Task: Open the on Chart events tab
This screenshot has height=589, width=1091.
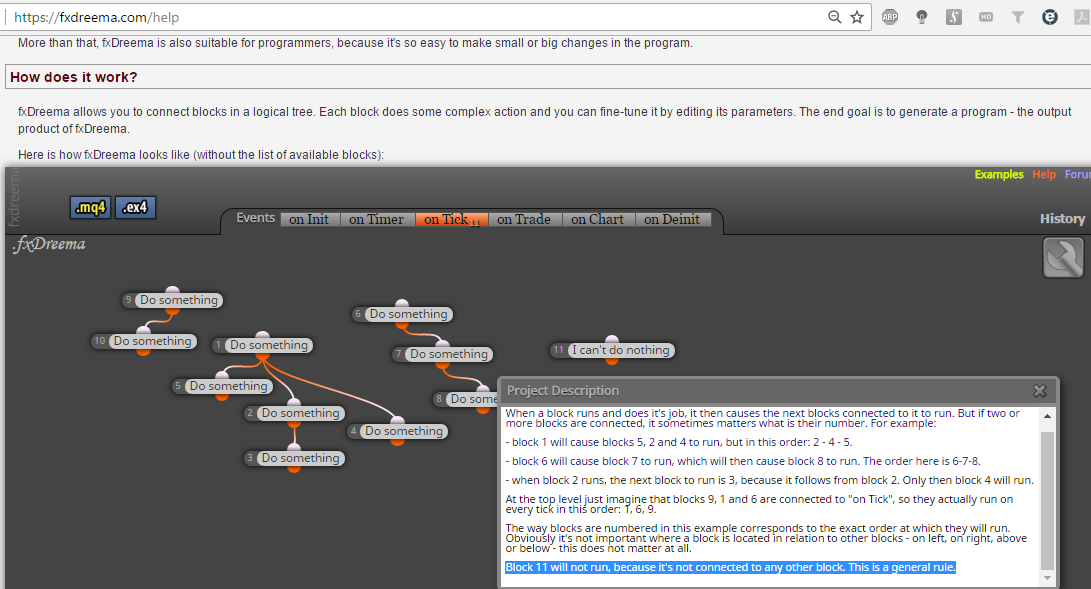Action: pos(598,220)
